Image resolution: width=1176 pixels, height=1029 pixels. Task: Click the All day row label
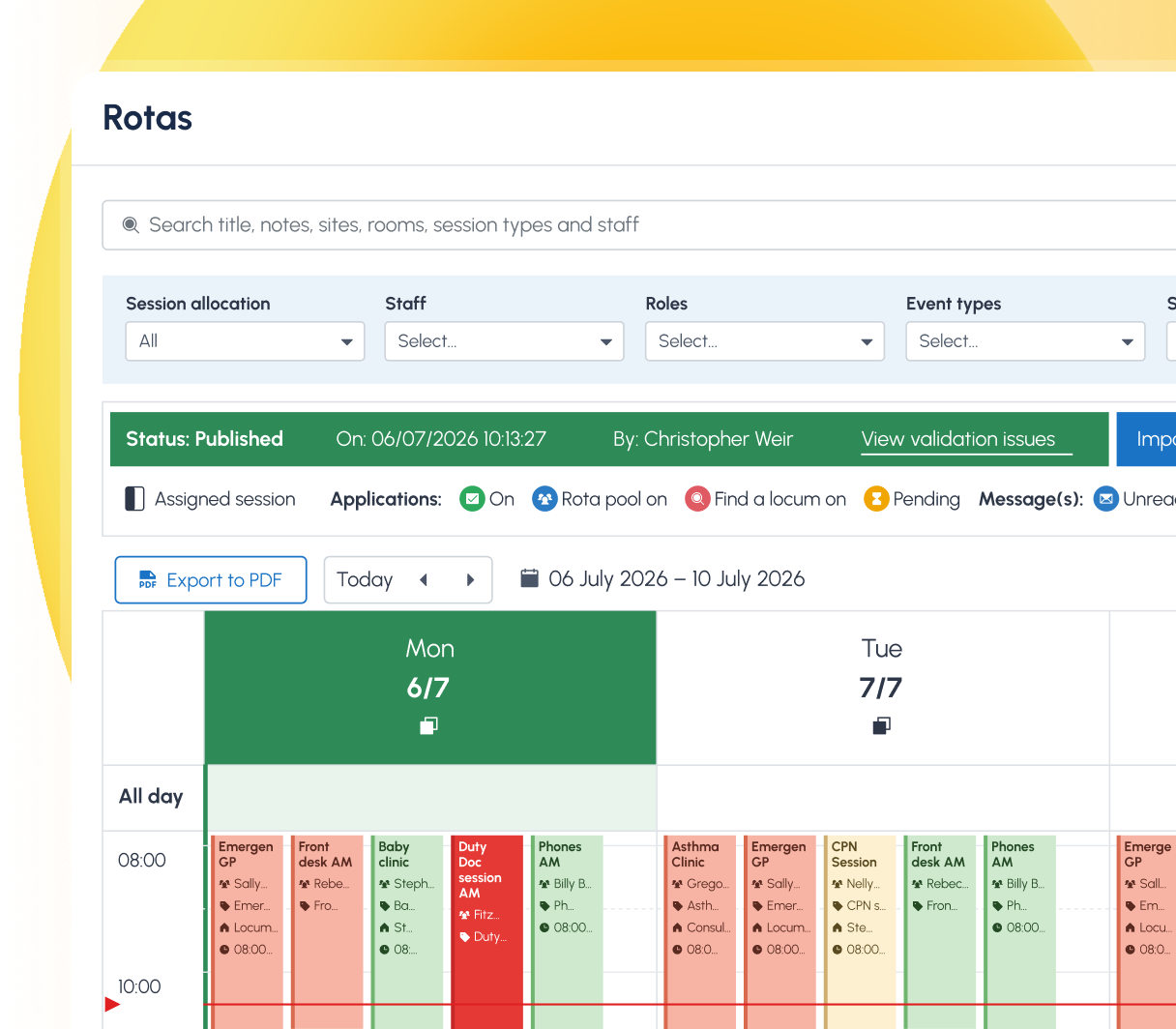151,797
